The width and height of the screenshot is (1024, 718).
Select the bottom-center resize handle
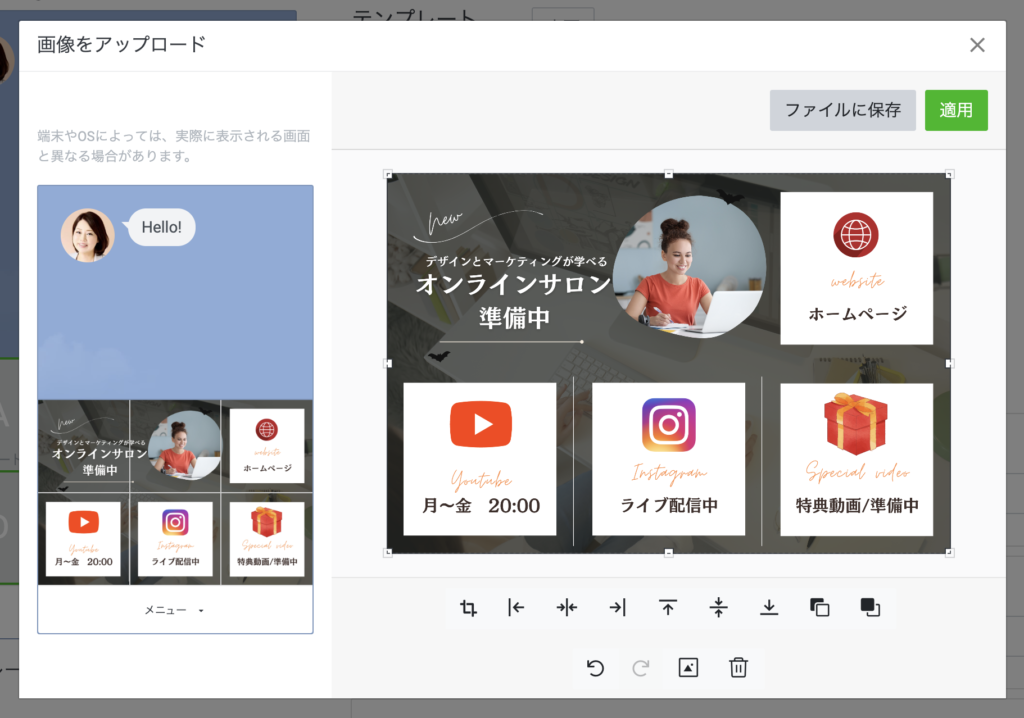(x=669, y=553)
